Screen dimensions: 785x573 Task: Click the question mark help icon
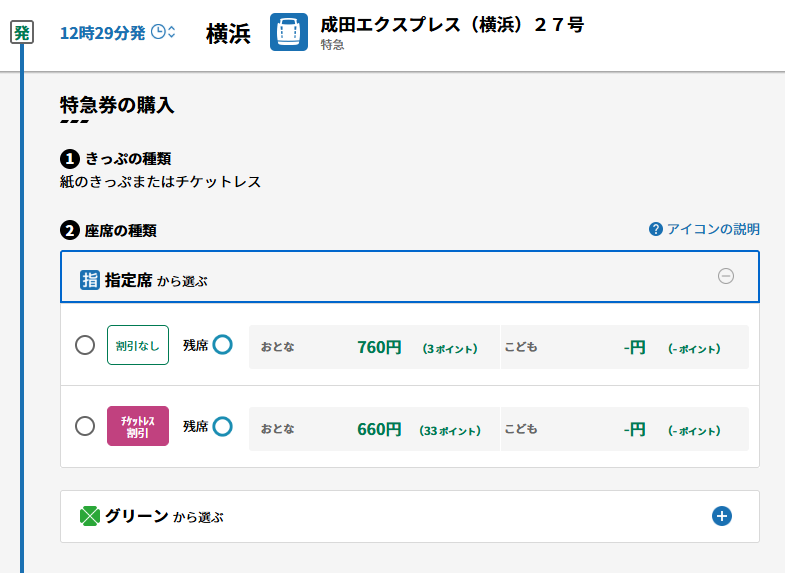(x=655, y=229)
